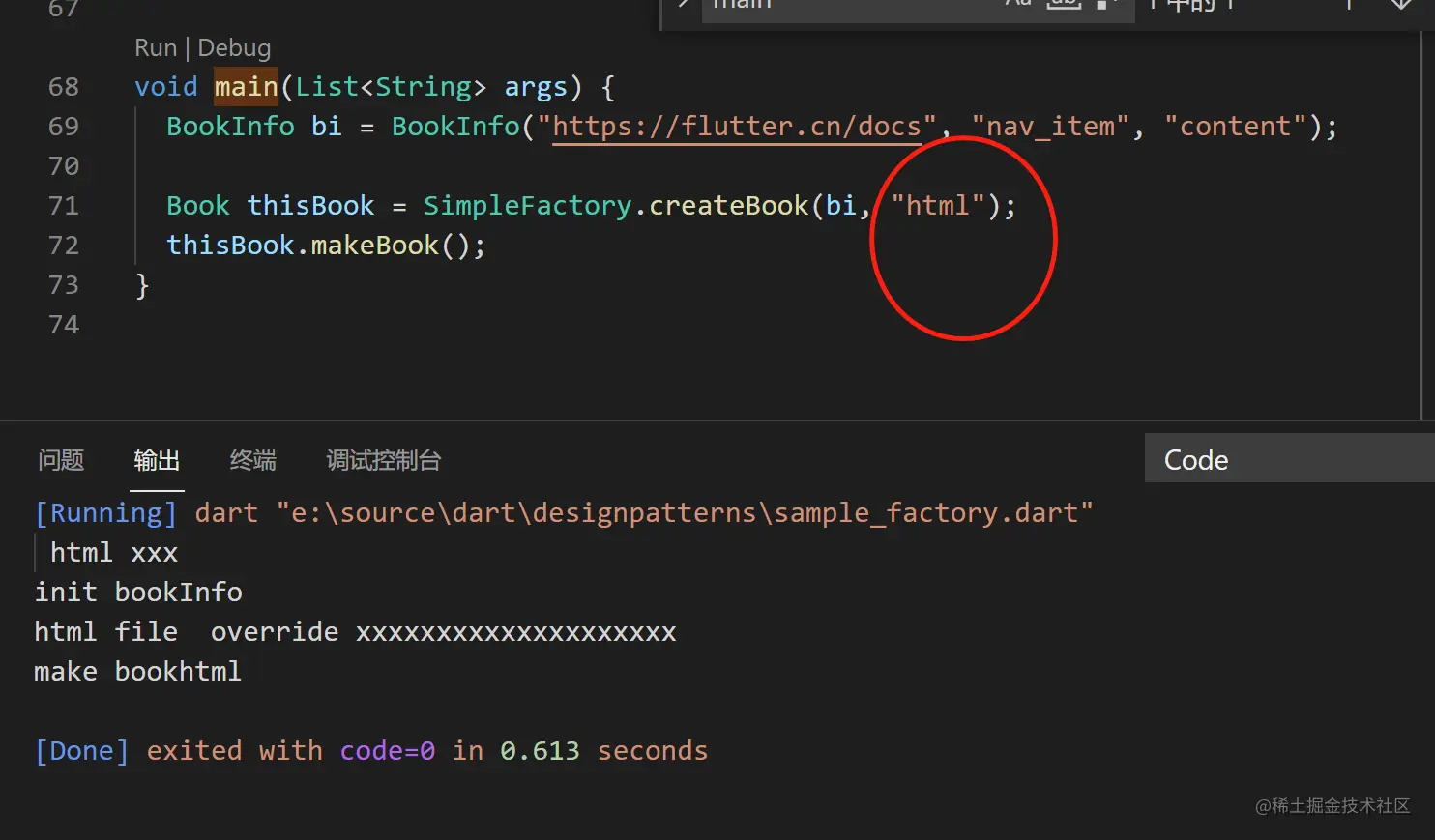Click the "init bookInfo" output line

pyautogui.click(x=138, y=592)
